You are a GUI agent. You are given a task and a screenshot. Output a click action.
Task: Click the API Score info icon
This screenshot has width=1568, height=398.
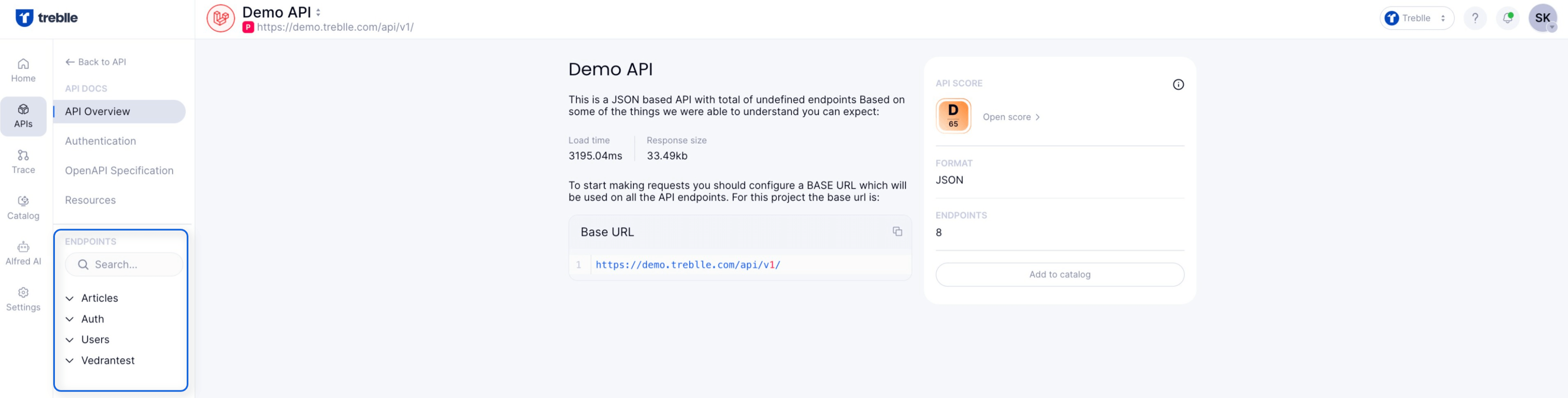(x=1178, y=84)
